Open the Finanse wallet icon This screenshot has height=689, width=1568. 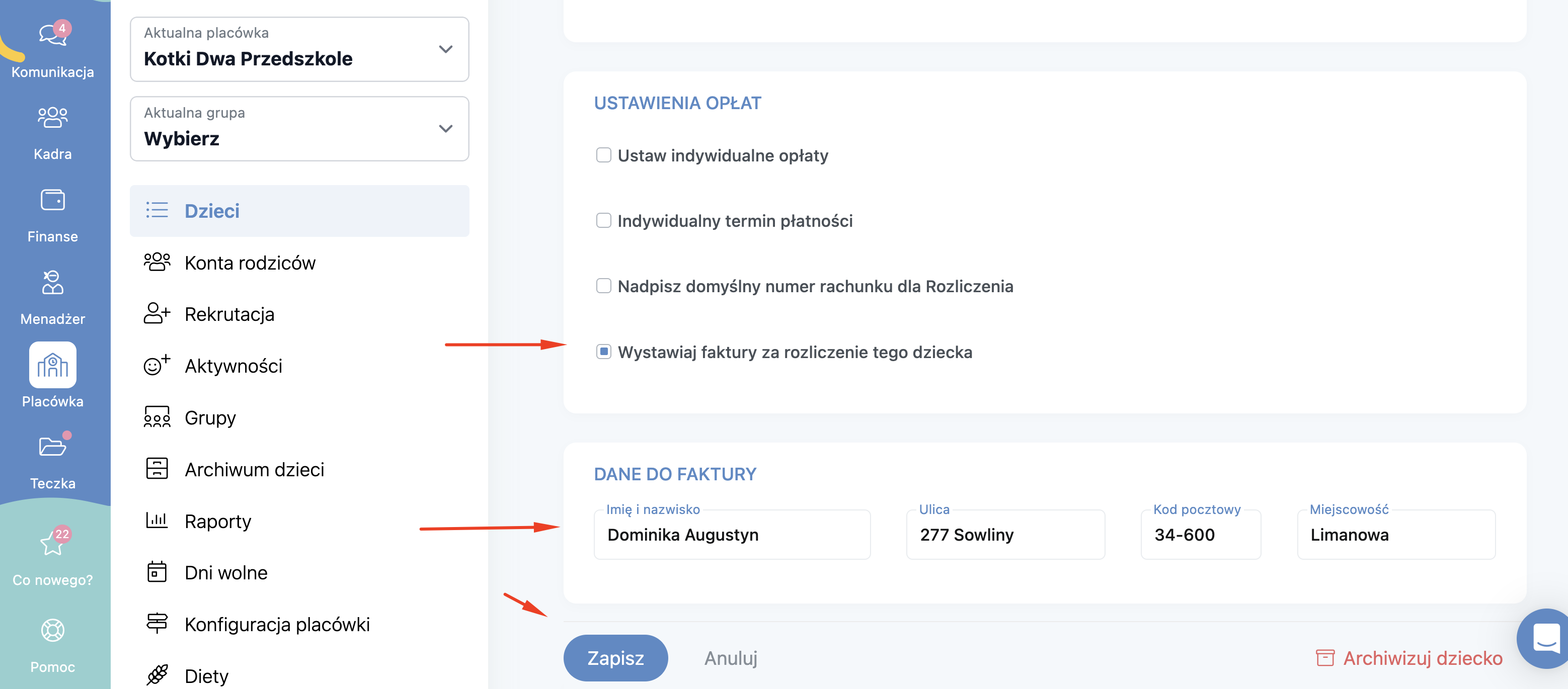(x=53, y=200)
